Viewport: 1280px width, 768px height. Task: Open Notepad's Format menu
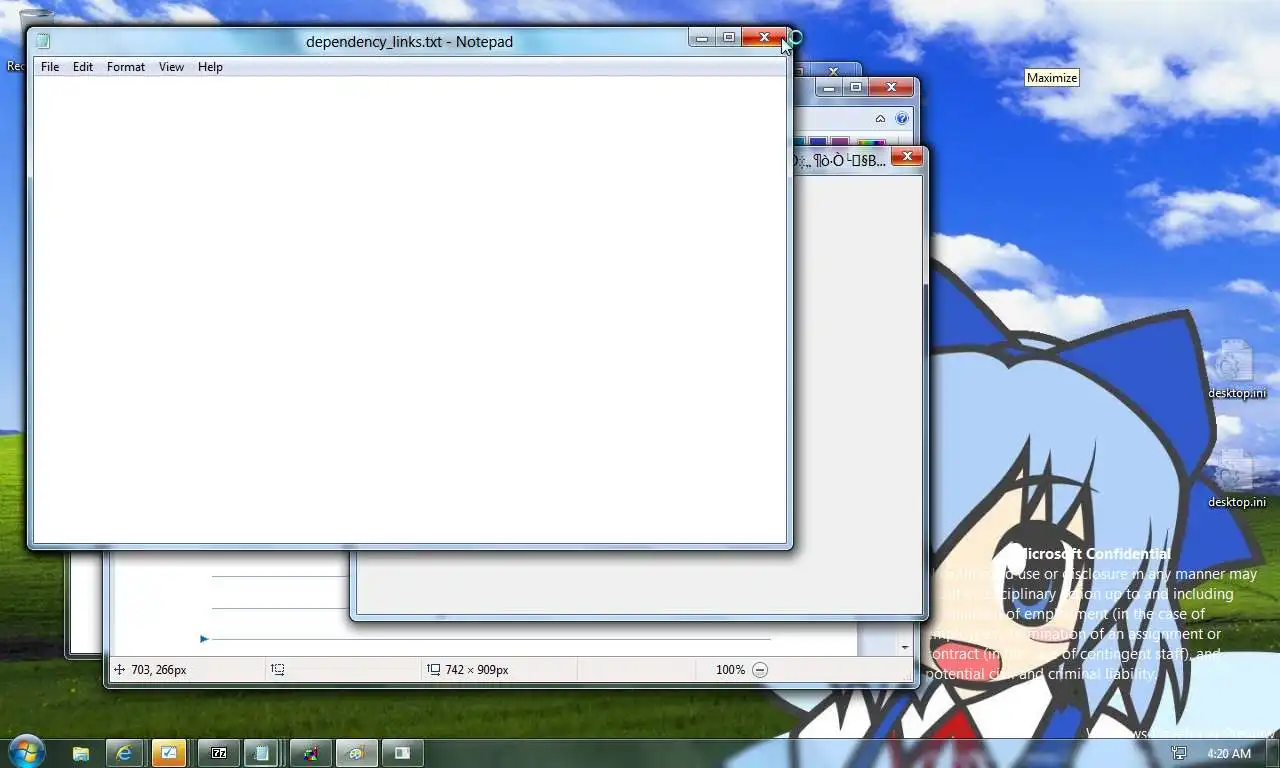point(126,67)
